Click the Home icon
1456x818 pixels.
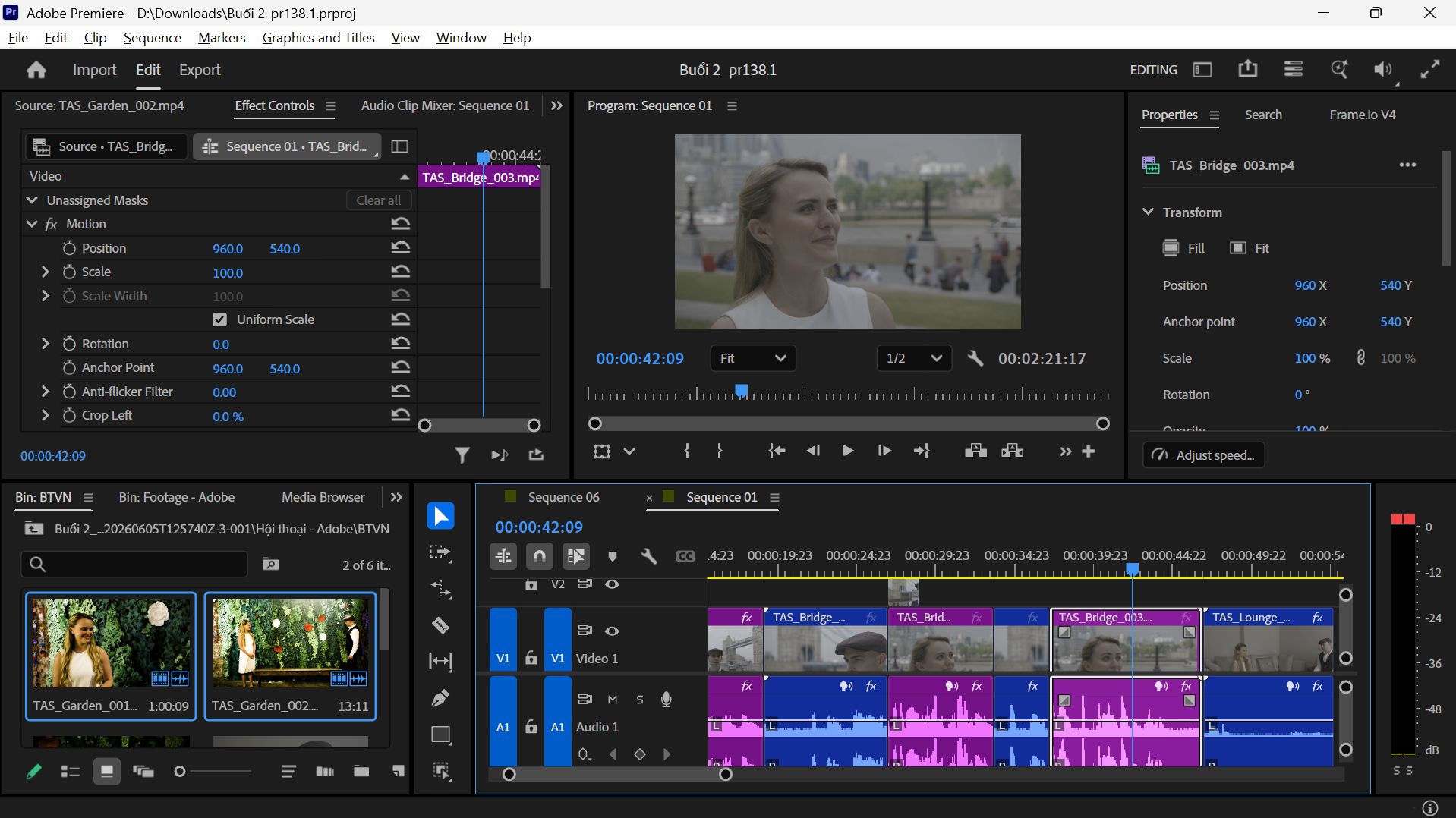36,70
